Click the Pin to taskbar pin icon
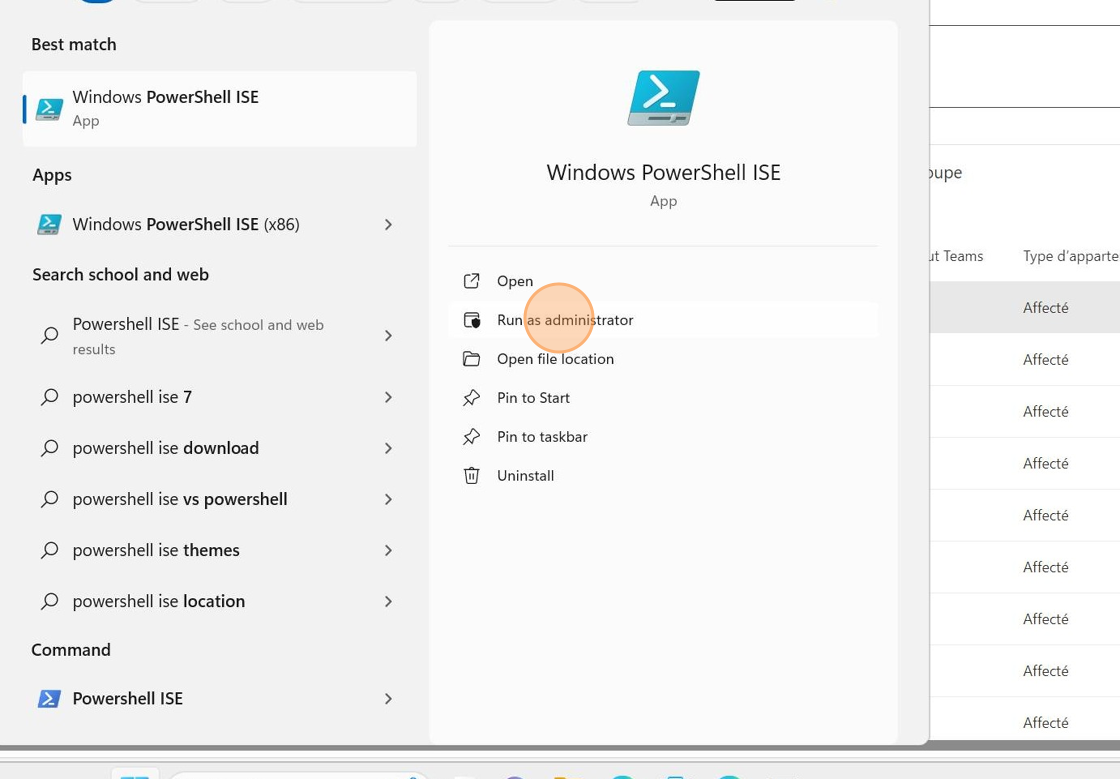Image resolution: width=1120 pixels, height=779 pixels. click(471, 436)
